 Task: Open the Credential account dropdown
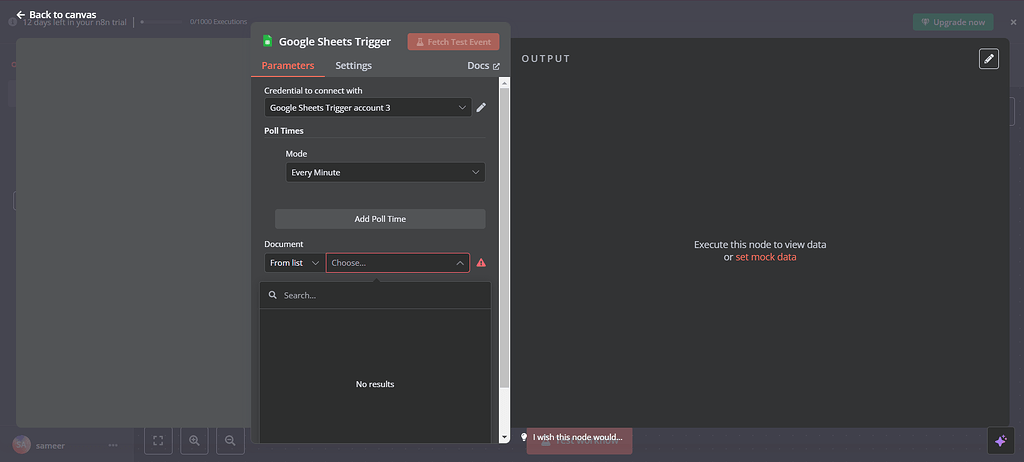point(367,107)
